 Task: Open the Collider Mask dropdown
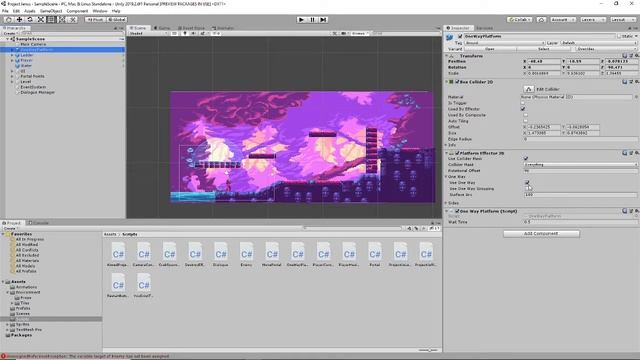point(581,164)
